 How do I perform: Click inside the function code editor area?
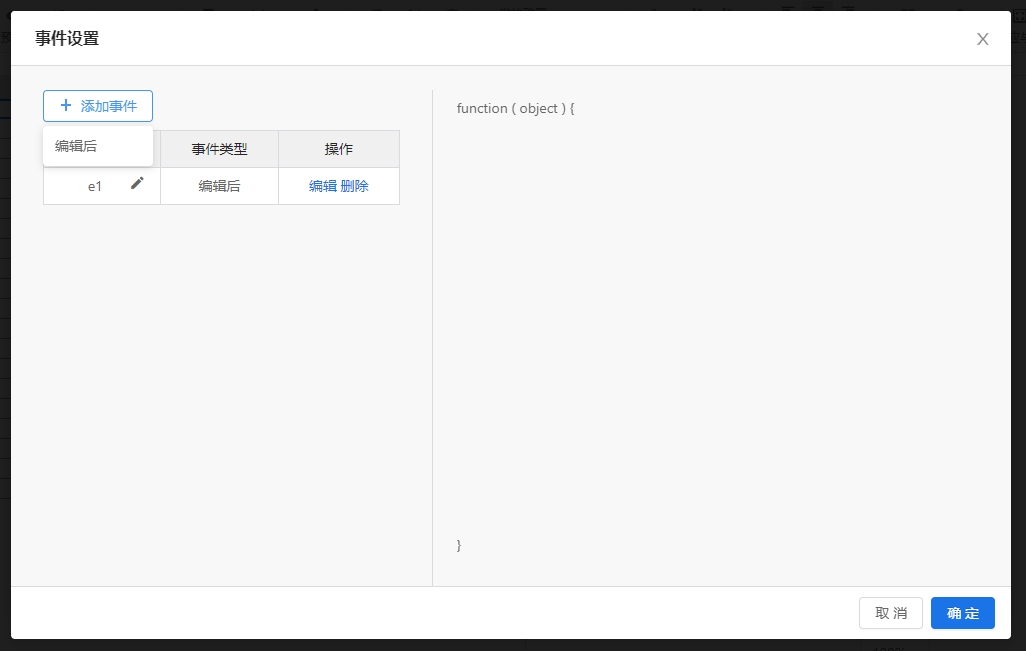pos(720,327)
